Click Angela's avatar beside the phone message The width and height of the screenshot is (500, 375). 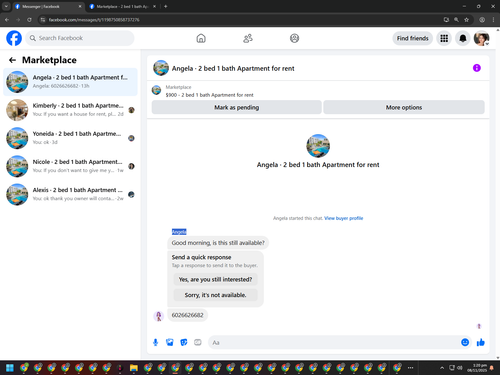click(x=158, y=316)
